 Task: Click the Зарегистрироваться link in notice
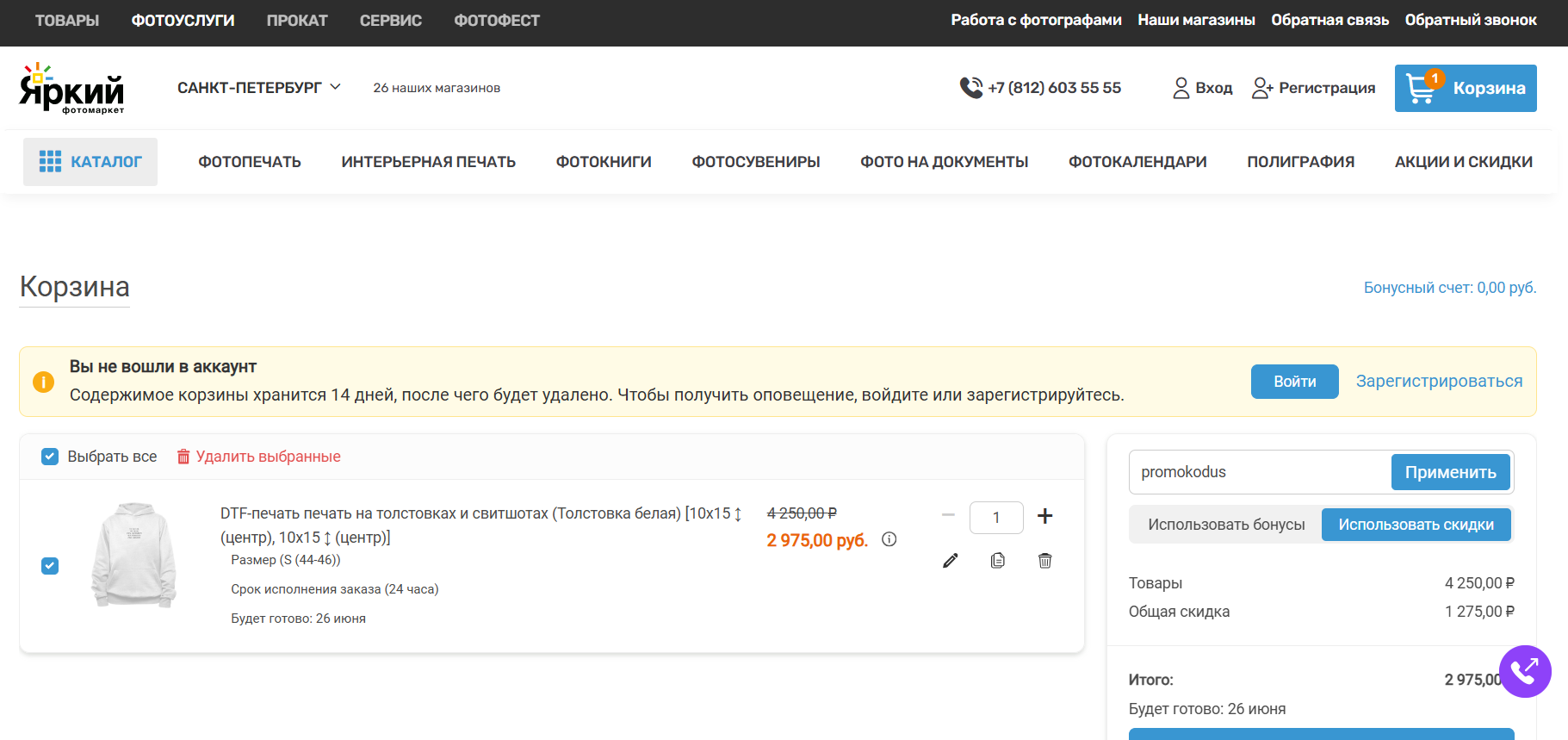pyautogui.click(x=1439, y=381)
